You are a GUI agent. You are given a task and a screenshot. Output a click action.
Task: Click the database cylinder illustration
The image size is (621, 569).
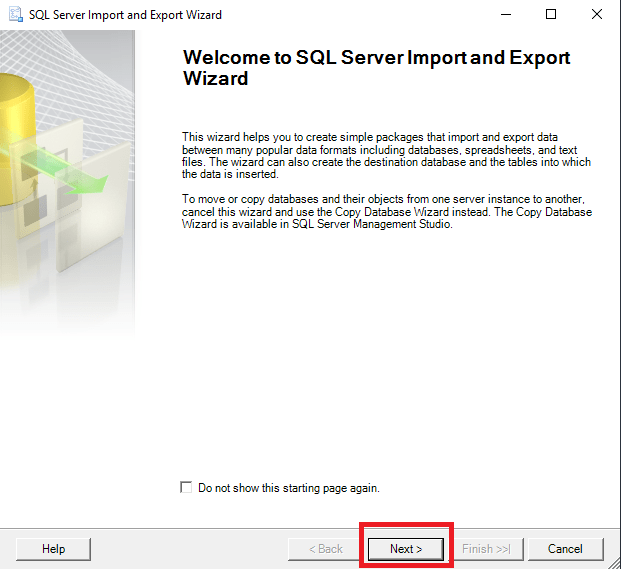point(16,139)
